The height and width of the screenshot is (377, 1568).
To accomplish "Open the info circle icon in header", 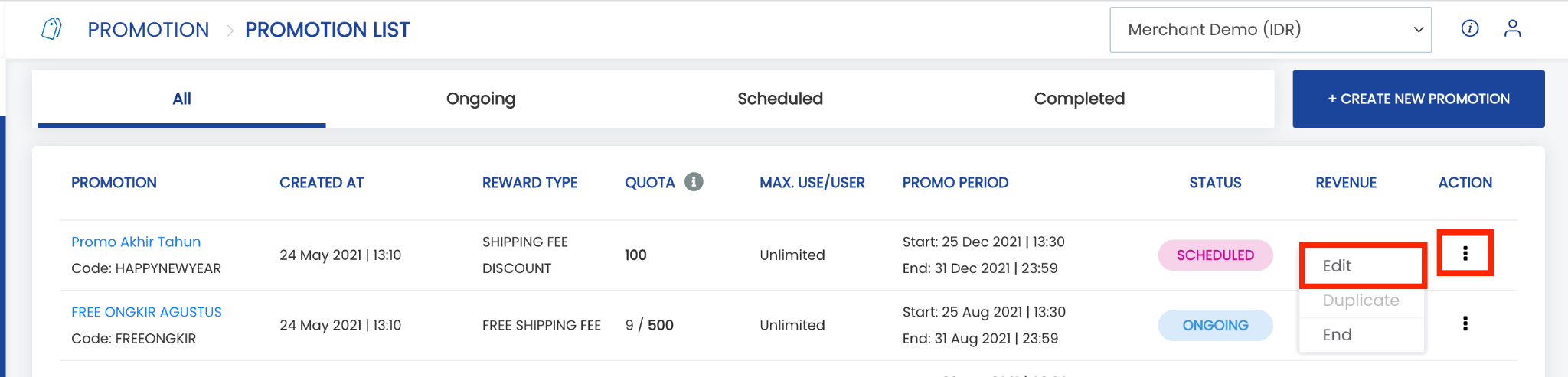I will (1469, 28).
